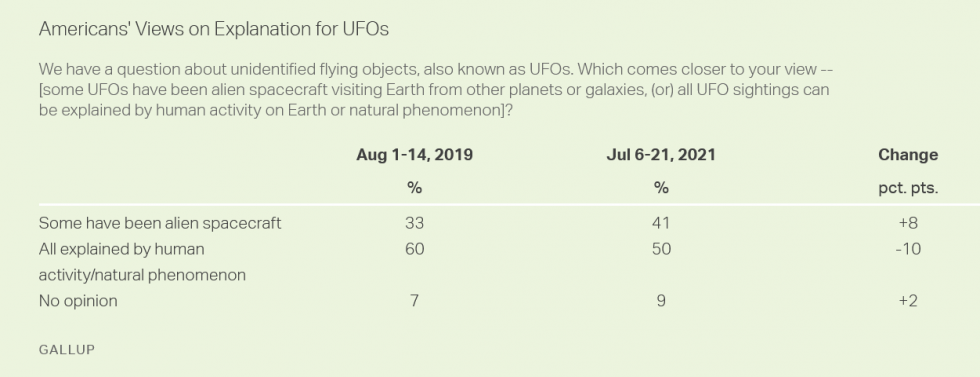The width and height of the screenshot is (980, 377).
Task: Click the 'pct. pts.' unit subheader
Action: (908, 188)
